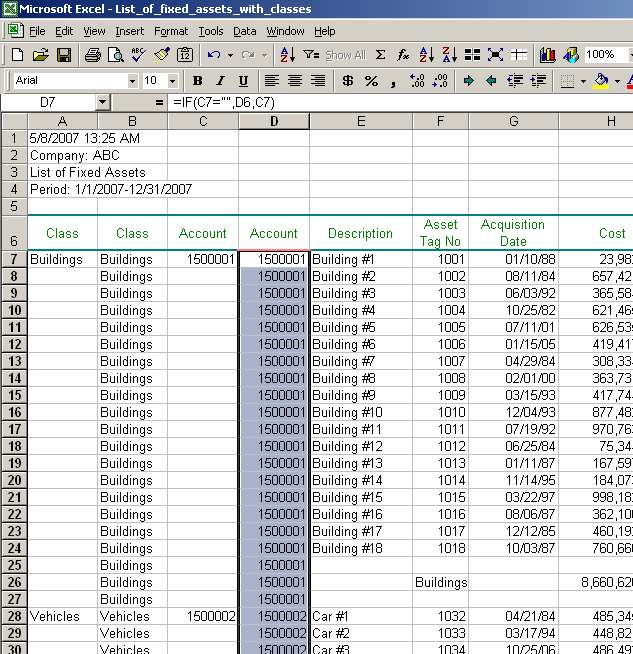Open Print Preview icon
The height and width of the screenshot is (654, 633).
pyautogui.click(x=116, y=55)
